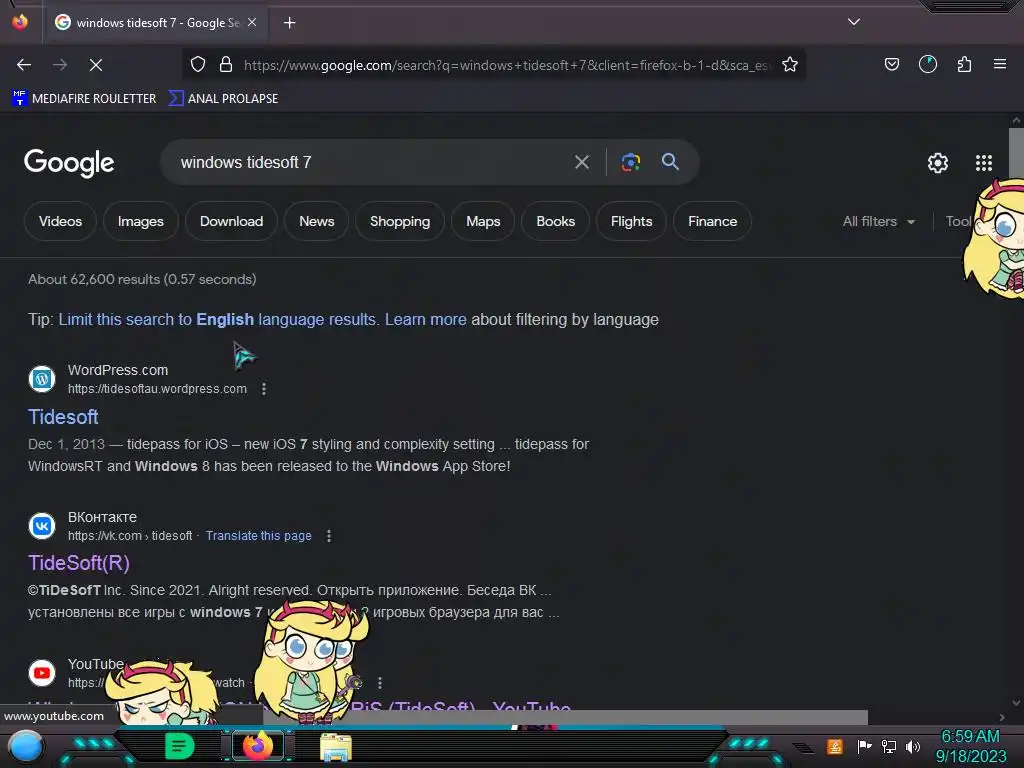Select Firefox in the taskbar
Screen dimensions: 1024x768
pyautogui.click(x=257, y=746)
